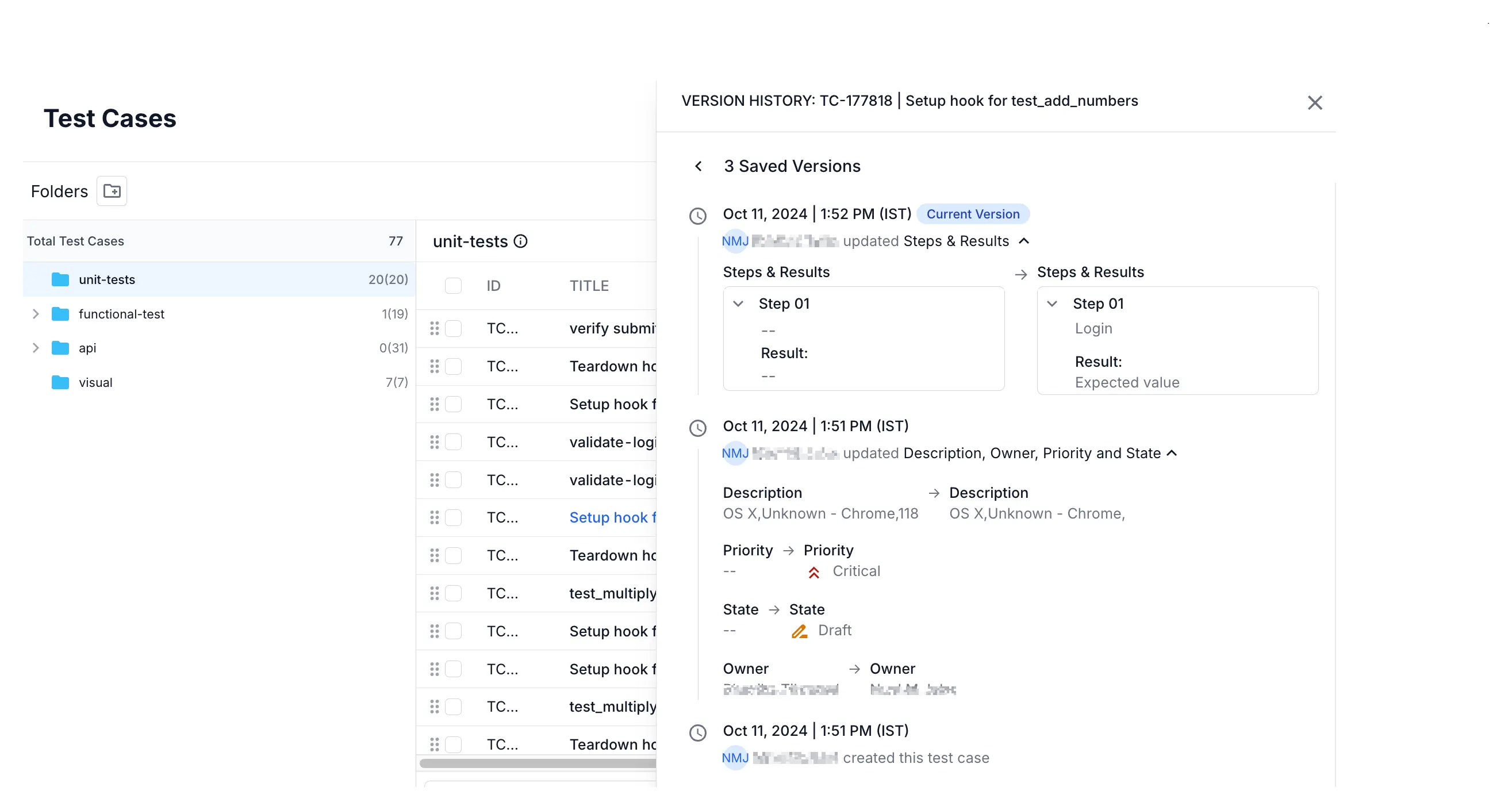This screenshot has width=1512, height=810.
Task: Click the version history close icon
Action: pyautogui.click(x=1316, y=102)
